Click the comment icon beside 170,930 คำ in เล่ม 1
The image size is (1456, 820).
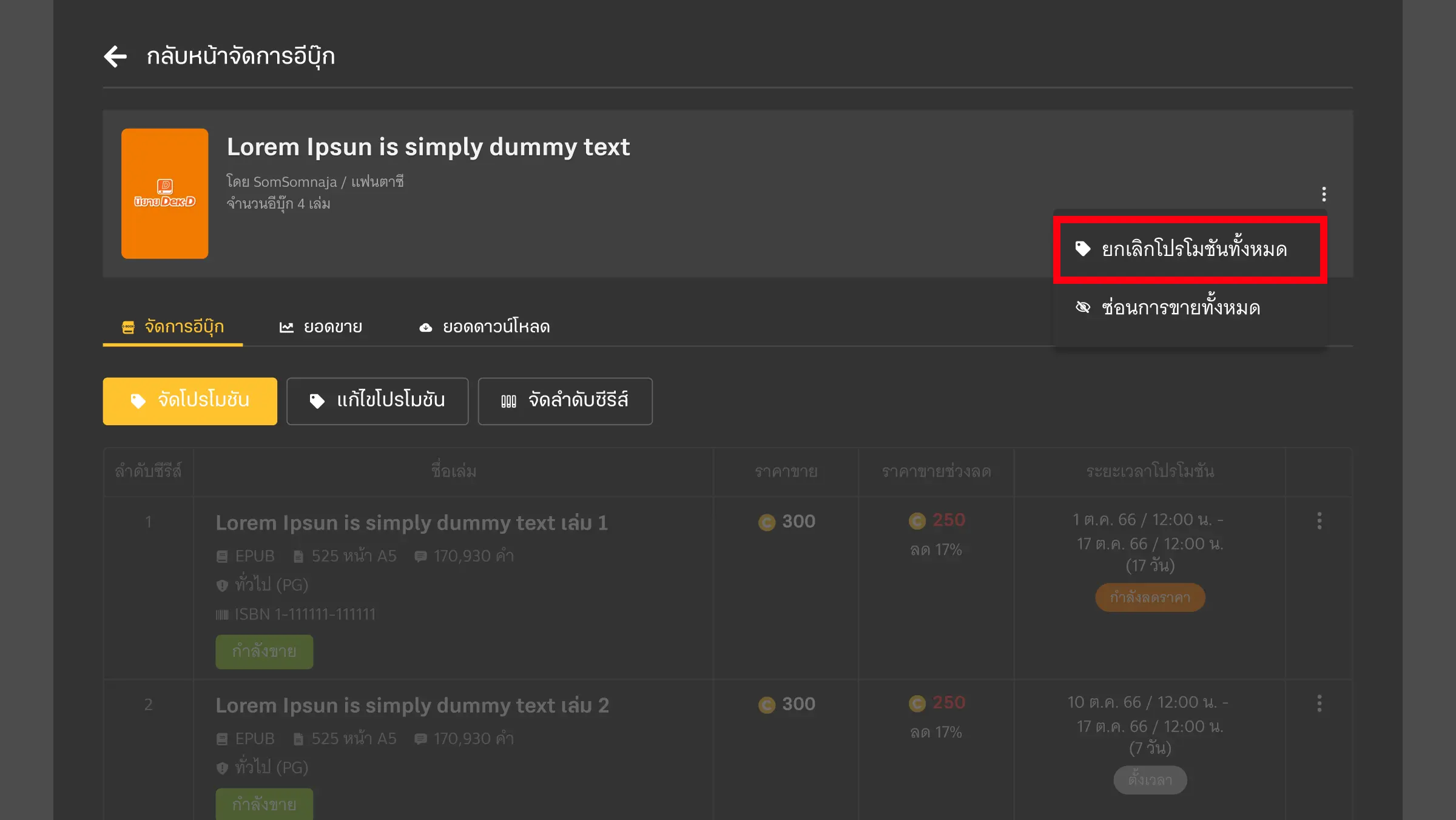pos(420,556)
